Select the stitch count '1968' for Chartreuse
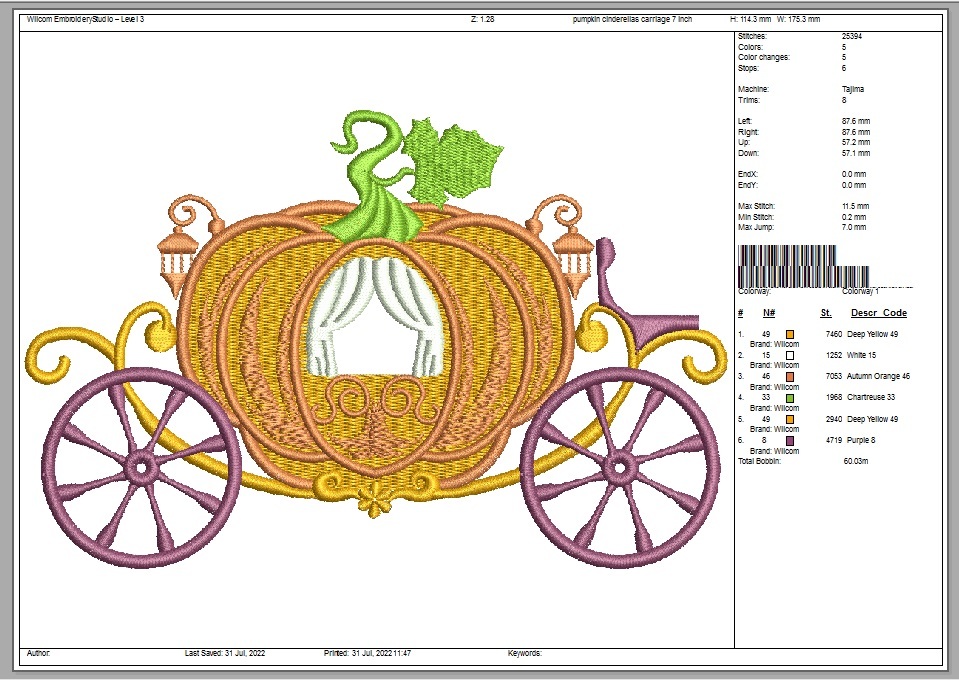 [x=834, y=398]
